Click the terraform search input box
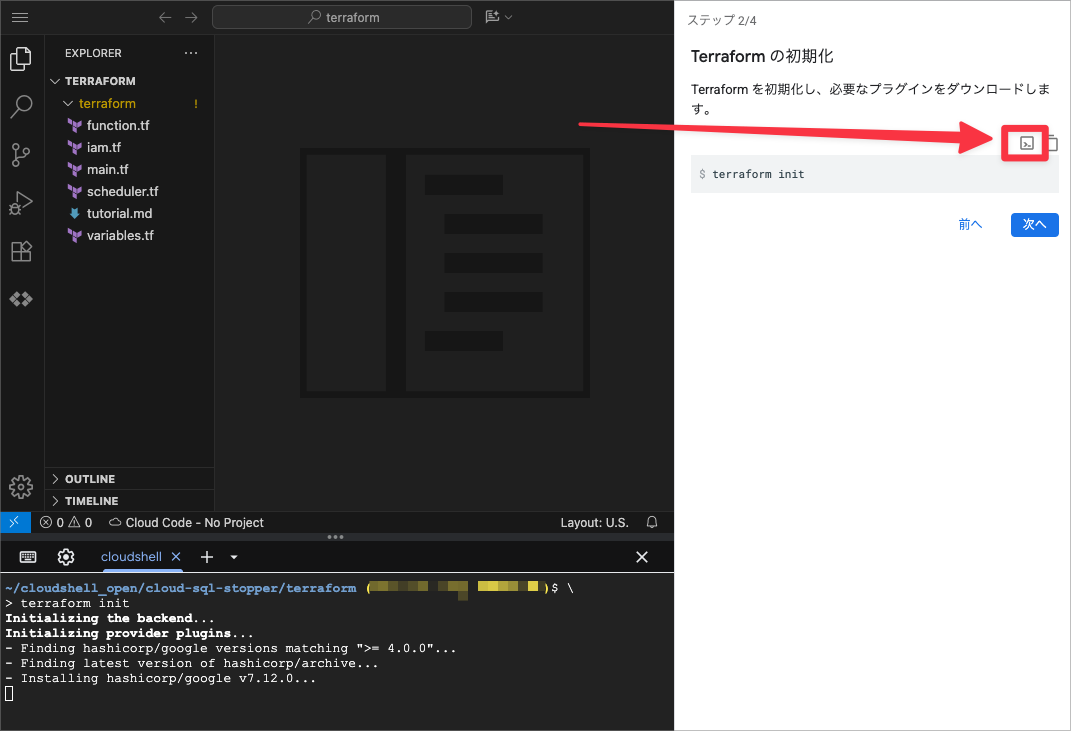Screen dimensions: 1071x731 pos(342,17)
